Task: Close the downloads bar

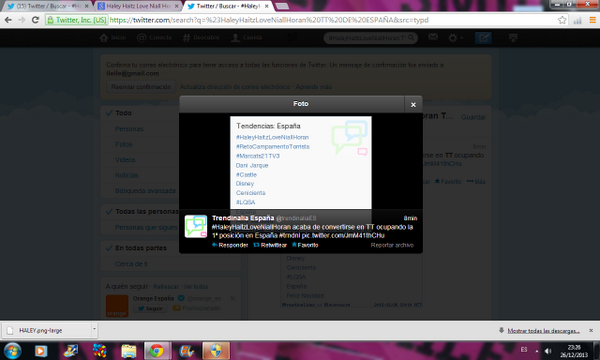Action: pos(591,330)
